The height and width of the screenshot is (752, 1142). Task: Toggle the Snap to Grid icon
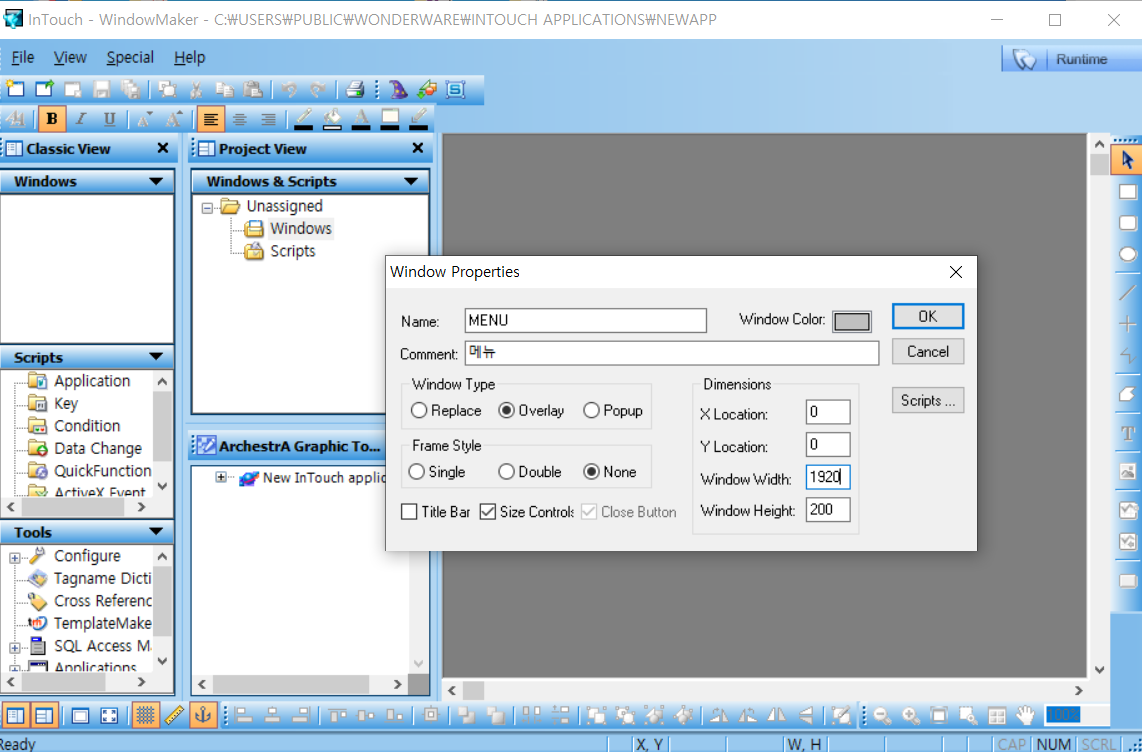pyautogui.click(x=145, y=716)
